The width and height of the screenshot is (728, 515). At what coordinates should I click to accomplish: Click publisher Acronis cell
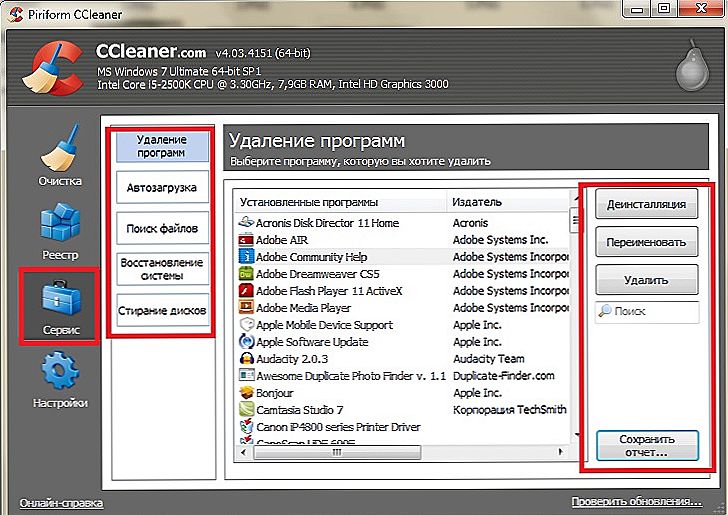(470, 222)
